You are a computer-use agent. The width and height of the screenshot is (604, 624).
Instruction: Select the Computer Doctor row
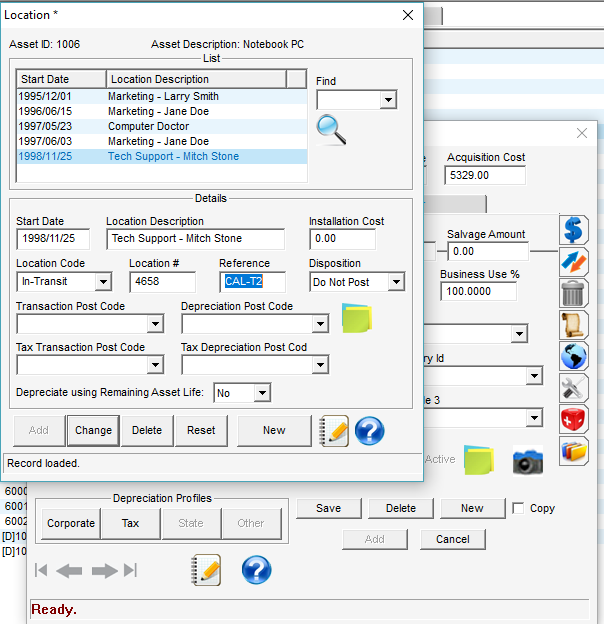162,127
